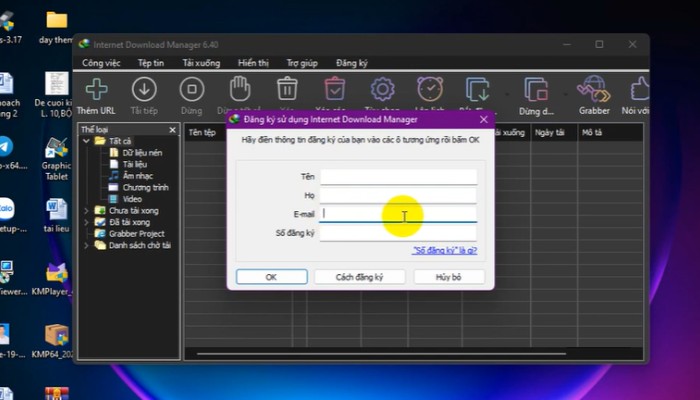Click the Cách đăng ký button
The width and height of the screenshot is (700, 400).
coord(359,277)
